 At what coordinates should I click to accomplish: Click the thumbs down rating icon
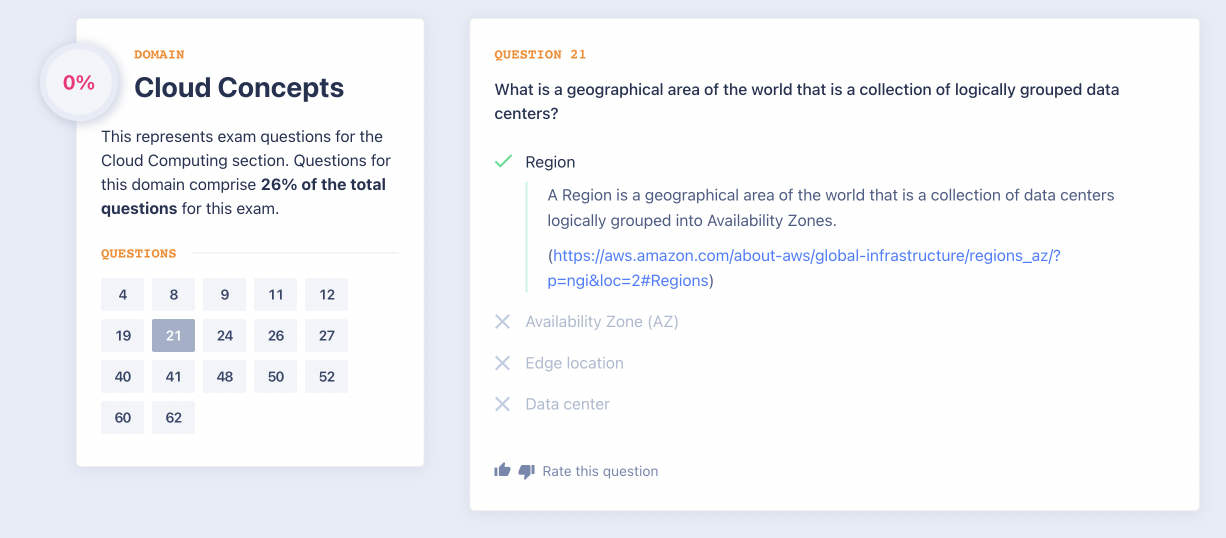(x=527, y=471)
